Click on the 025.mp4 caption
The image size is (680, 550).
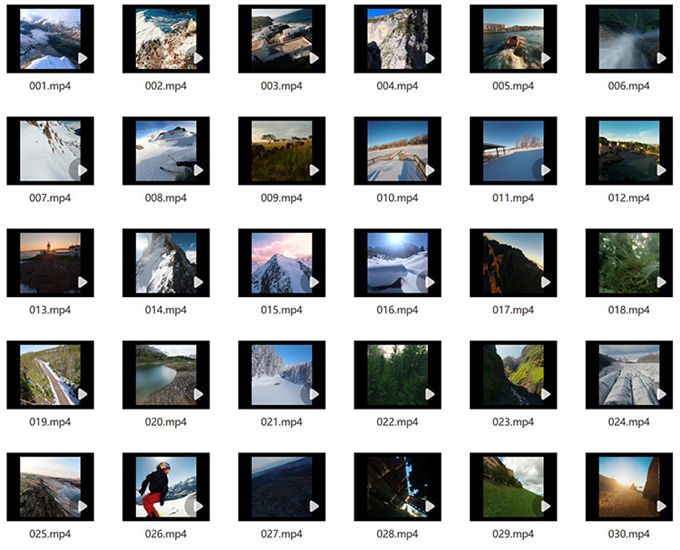click(50, 534)
